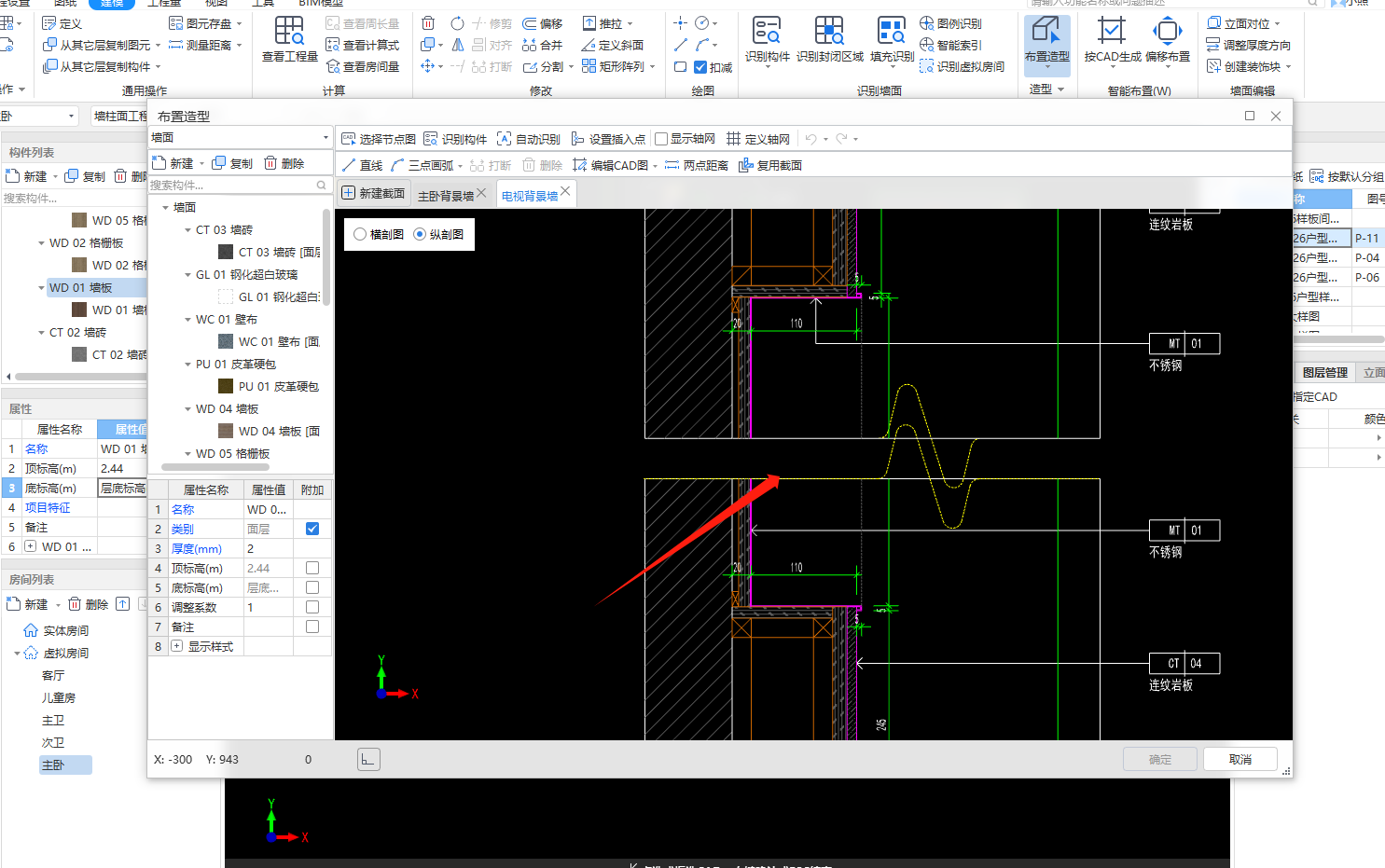
Task: Select 图例识别 in the ribbon
Action: pos(950,23)
